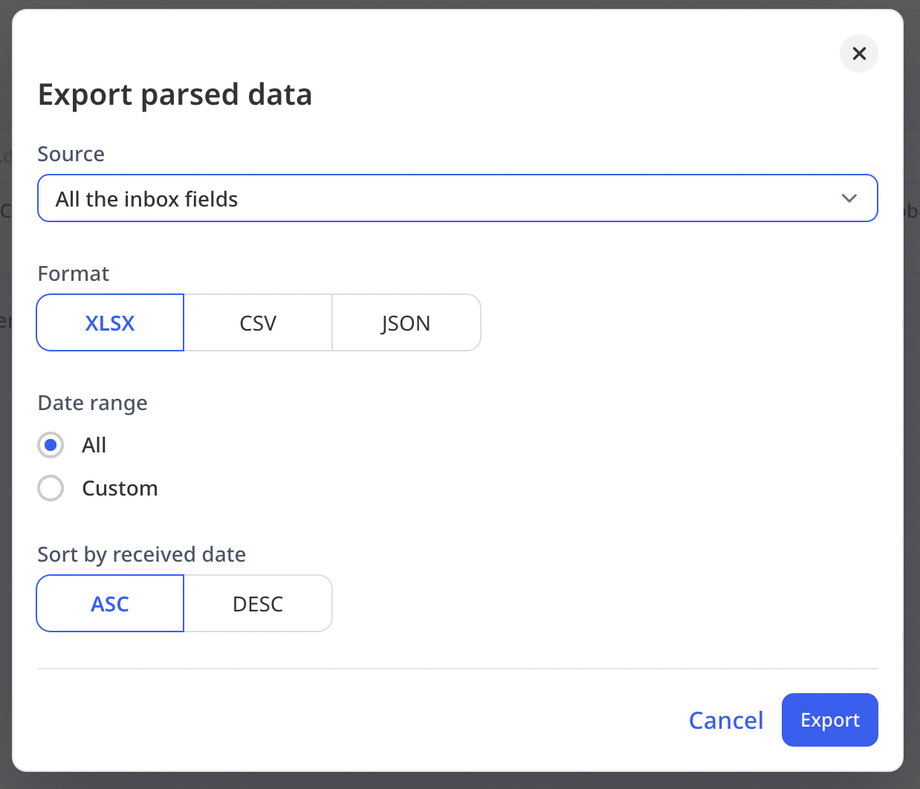Set the sort order to DESC
The height and width of the screenshot is (789, 920).
point(258,604)
